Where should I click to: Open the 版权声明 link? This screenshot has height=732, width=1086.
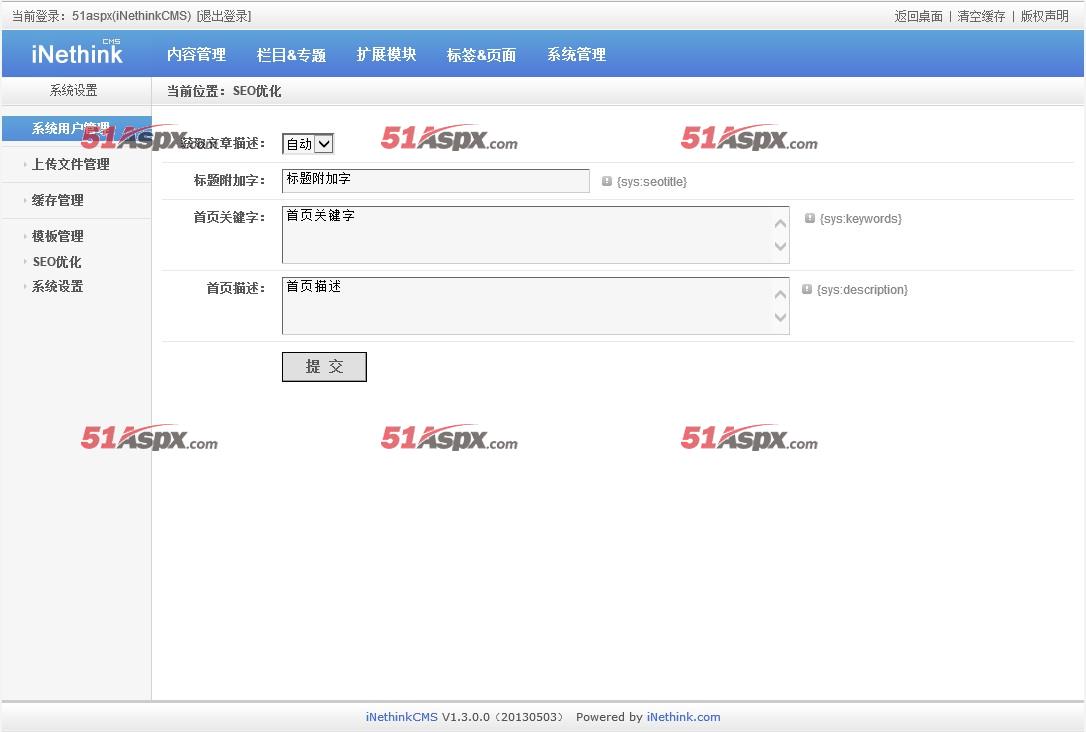click(x=1044, y=16)
